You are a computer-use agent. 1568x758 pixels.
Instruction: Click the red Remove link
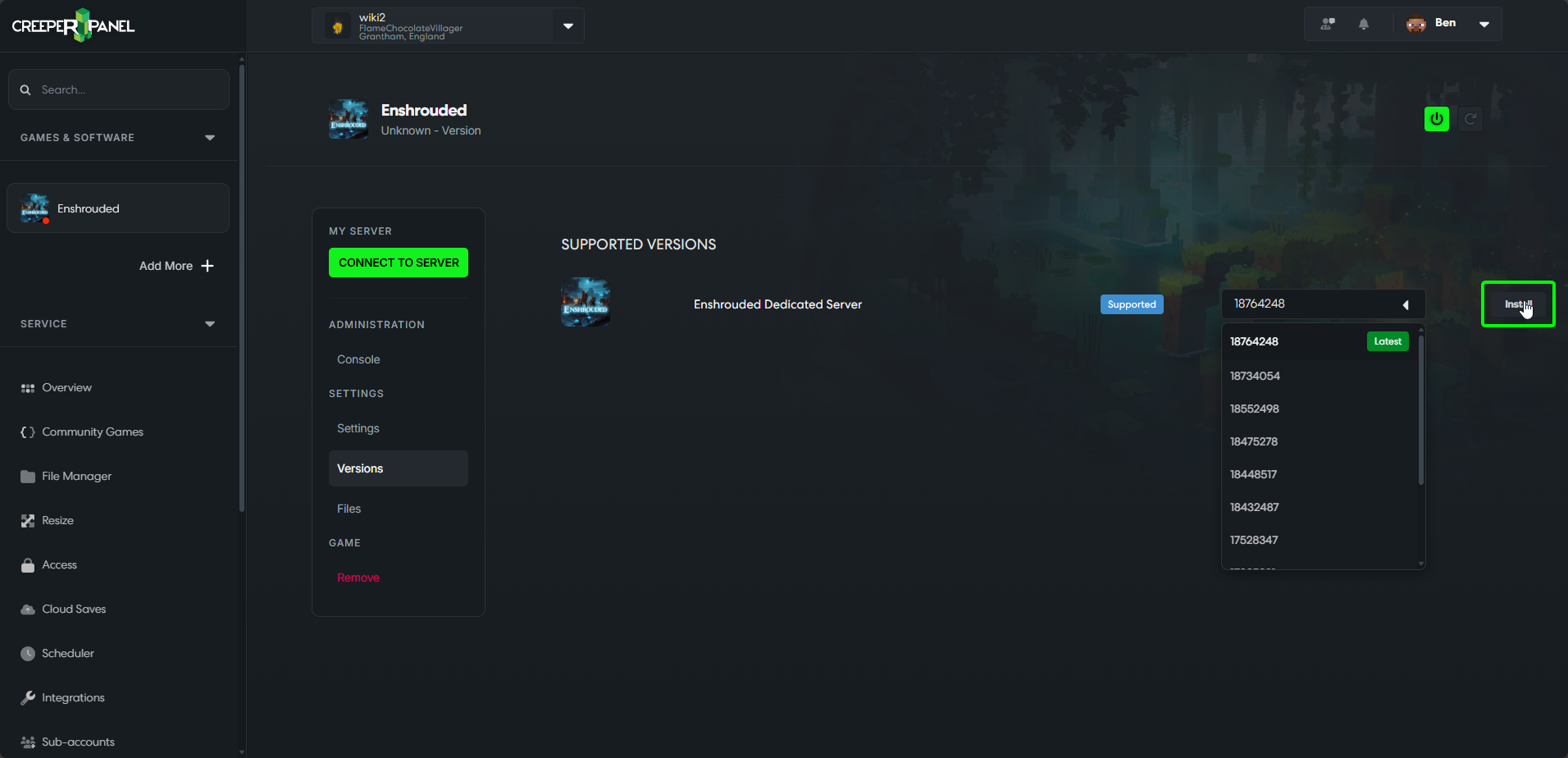pos(358,578)
